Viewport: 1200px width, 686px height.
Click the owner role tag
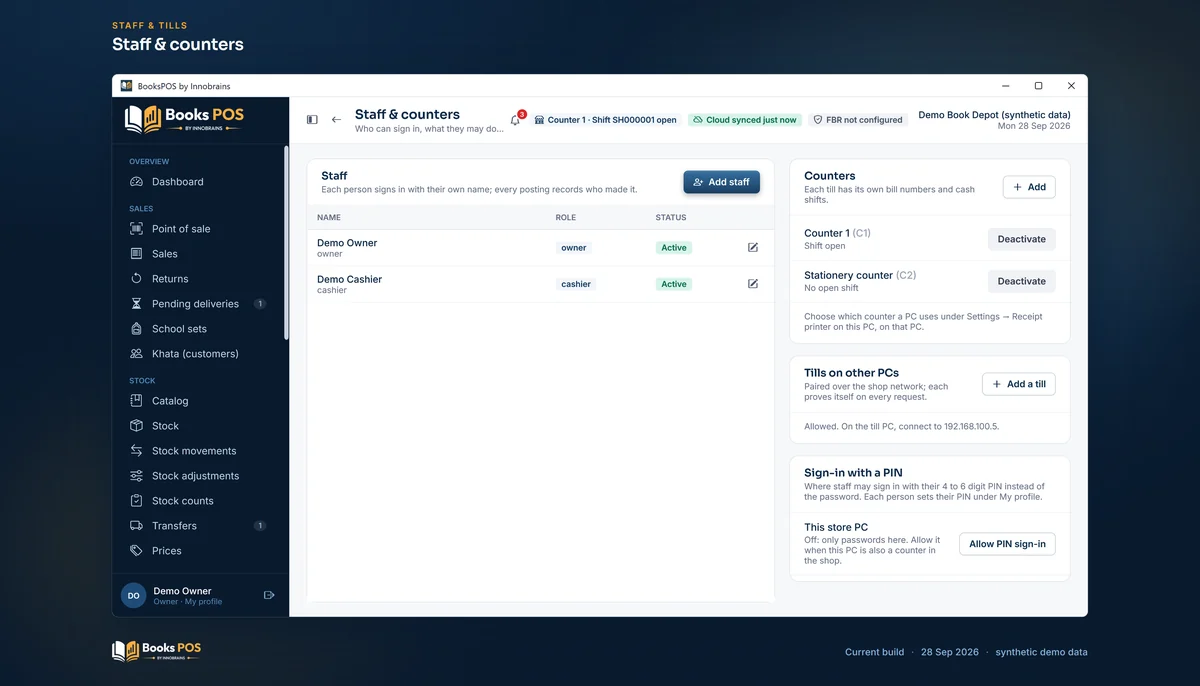tap(574, 248)
